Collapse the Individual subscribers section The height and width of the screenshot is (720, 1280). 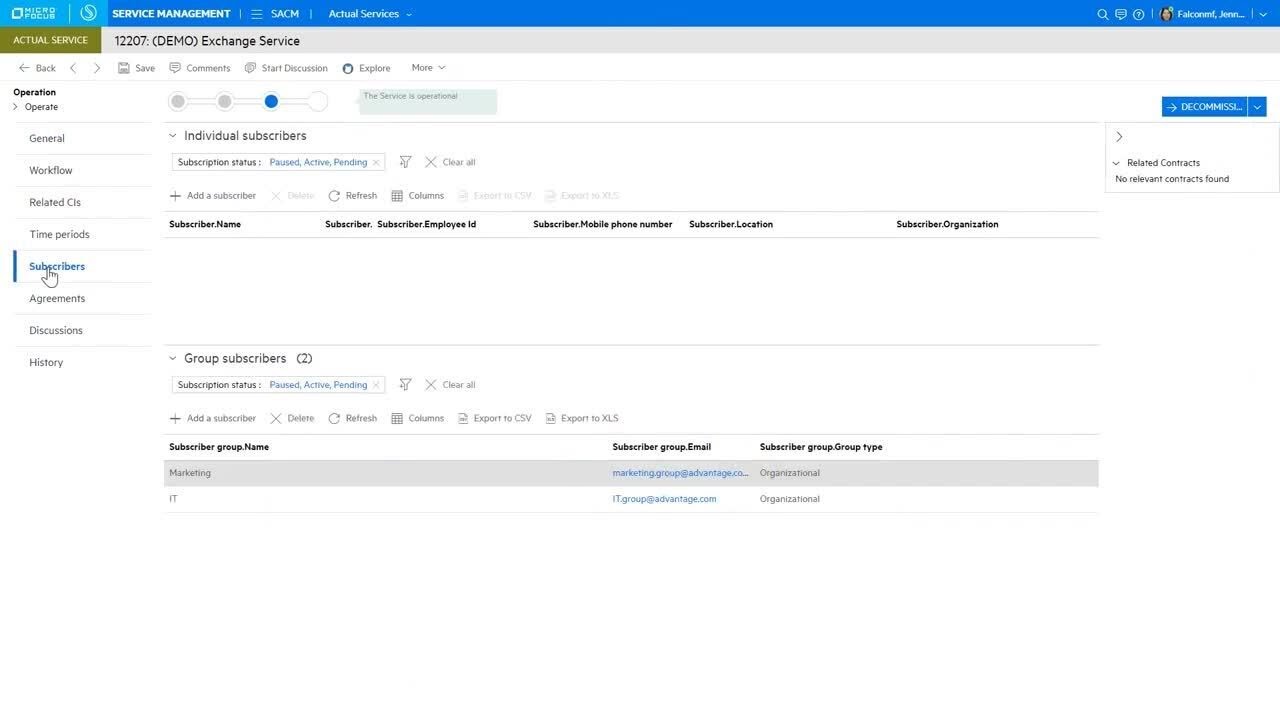click(172, 136)
